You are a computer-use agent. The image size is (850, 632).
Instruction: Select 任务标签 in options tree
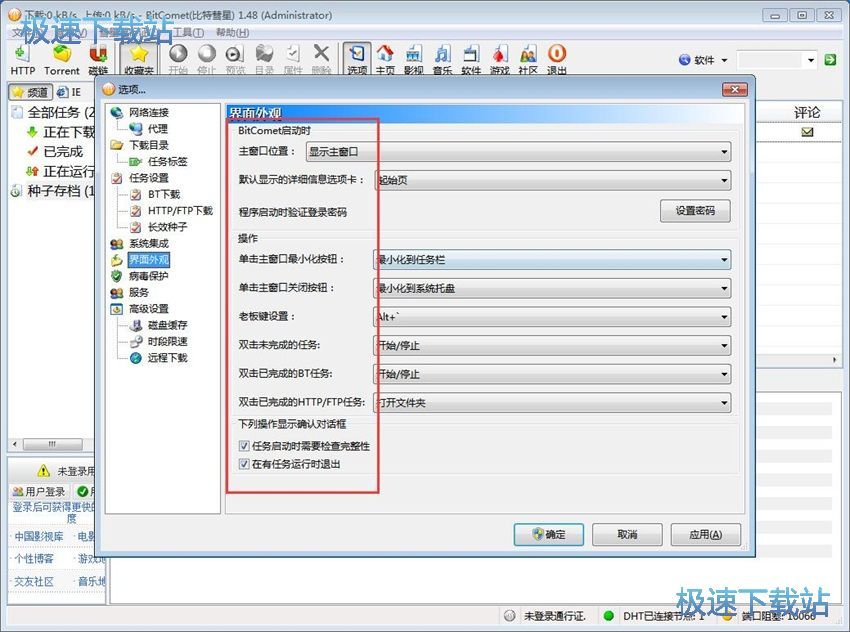[168, 162]
